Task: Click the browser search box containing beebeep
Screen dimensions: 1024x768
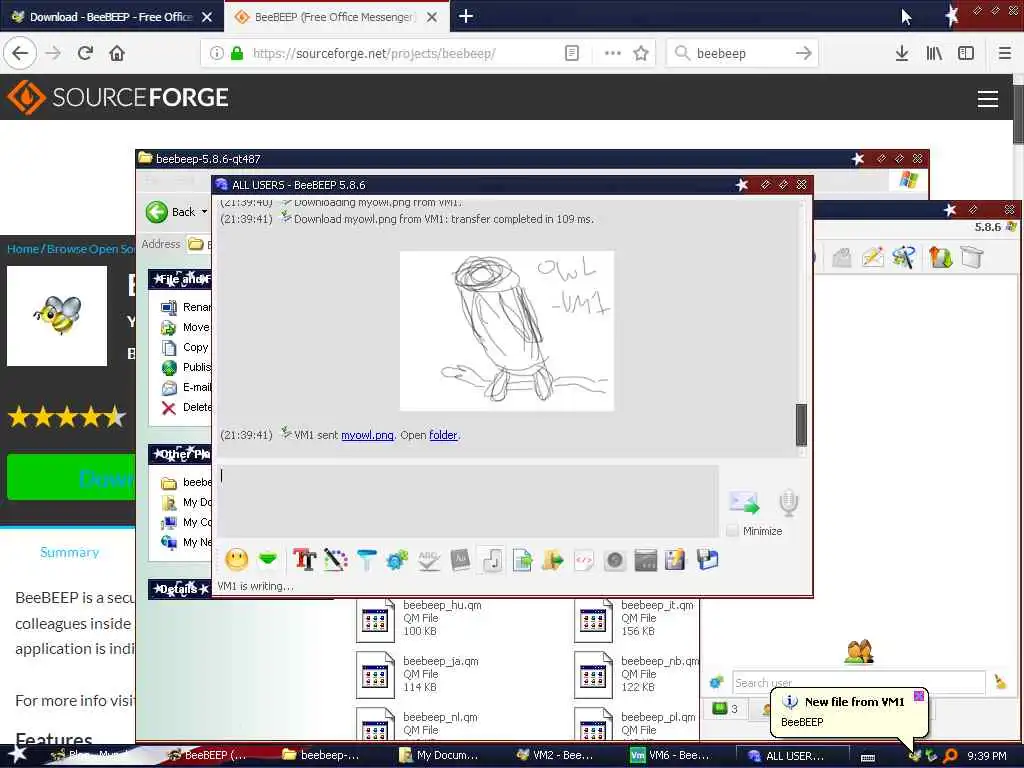Action: point(742,53)
